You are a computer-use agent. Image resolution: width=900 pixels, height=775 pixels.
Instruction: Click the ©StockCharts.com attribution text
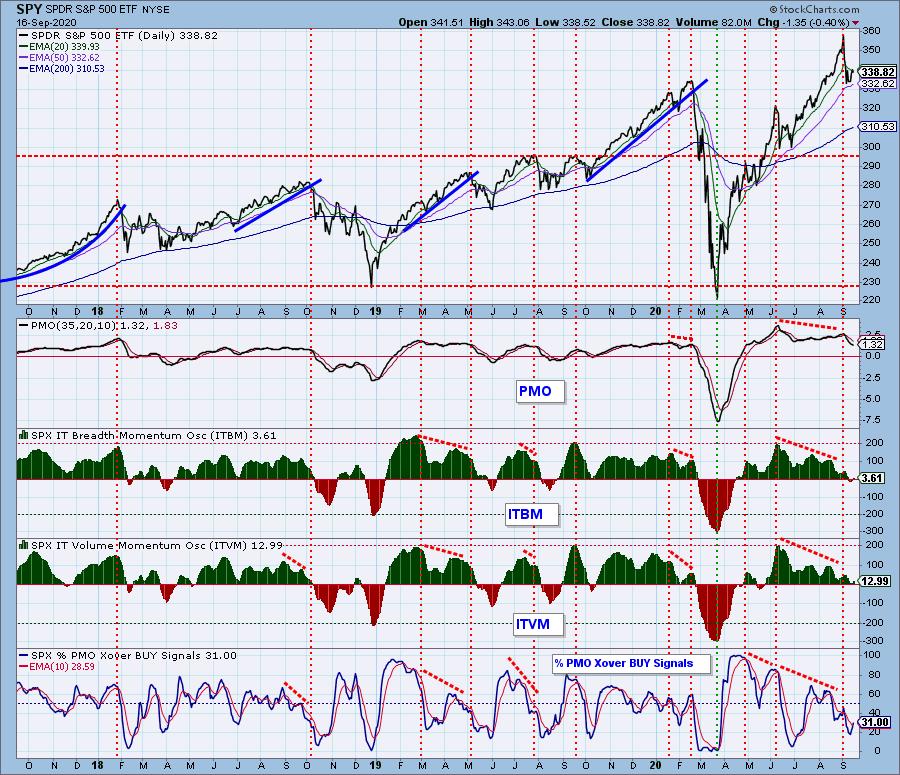click(814, 9)
